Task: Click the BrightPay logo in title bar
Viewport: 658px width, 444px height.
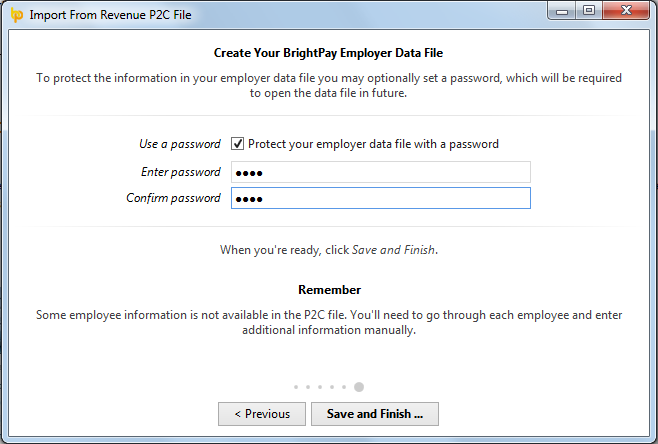Action: (17, 15)
